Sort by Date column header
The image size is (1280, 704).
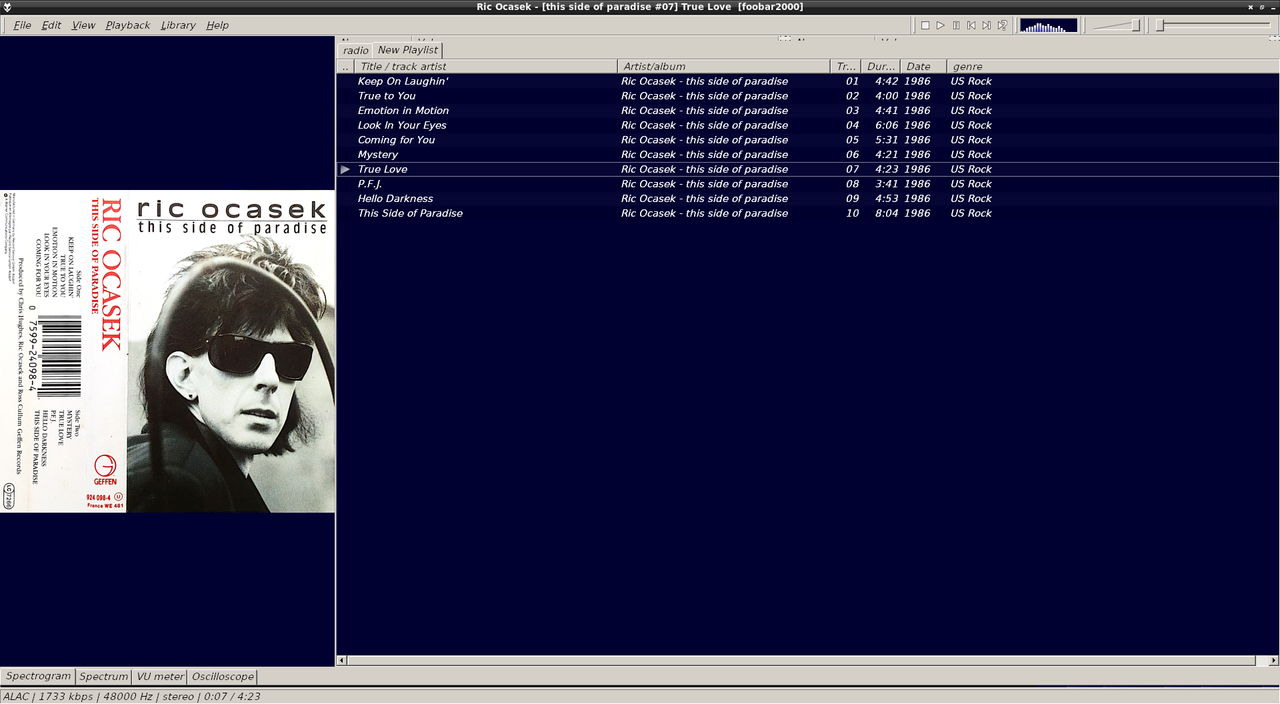tap(923, 66)
